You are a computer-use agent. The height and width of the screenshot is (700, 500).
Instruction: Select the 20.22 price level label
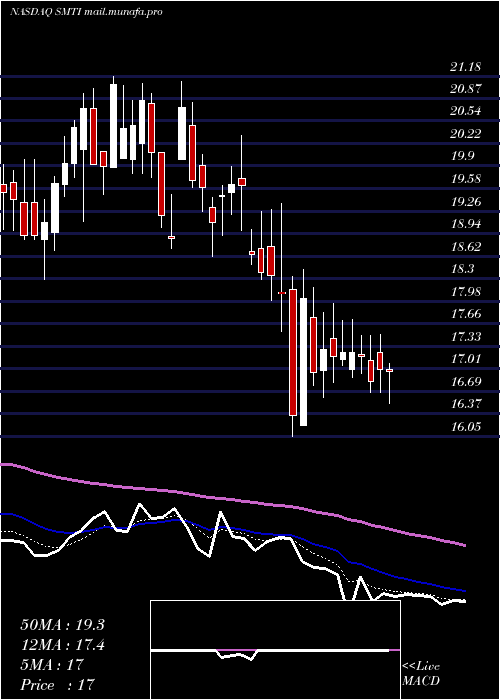coord(465,134)
